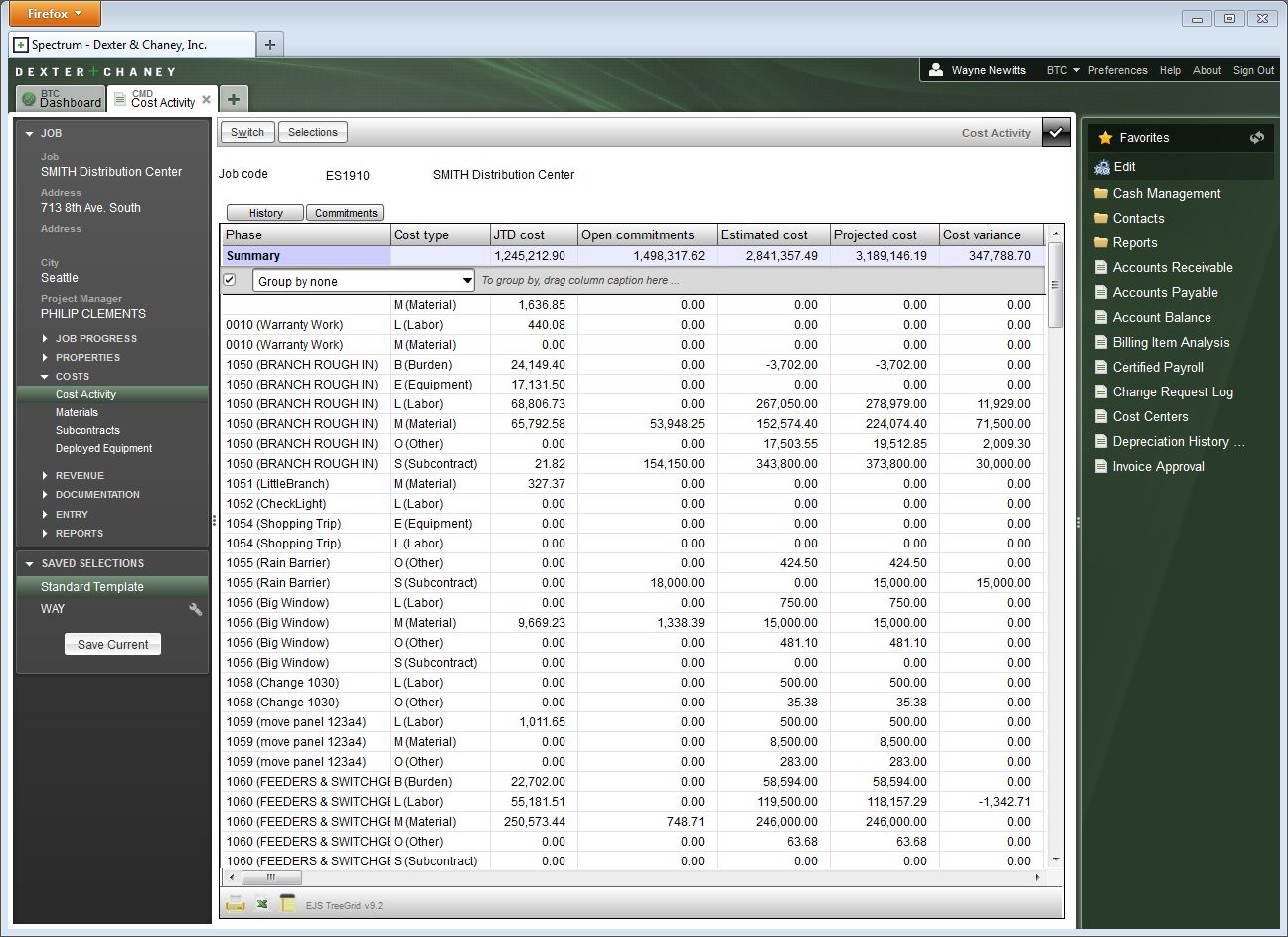This screenshot has height=937, width=1288.
Task: Open the yellow notes icon
Action: [288, 904]
